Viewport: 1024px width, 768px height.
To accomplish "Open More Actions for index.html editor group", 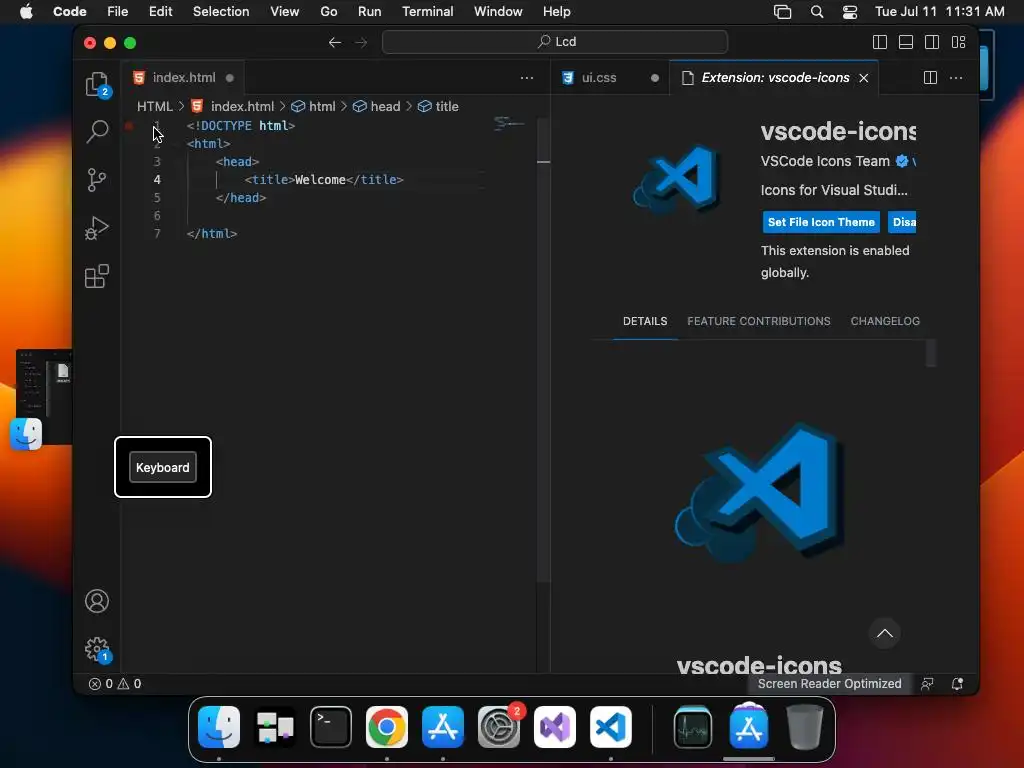I will [x=527, y=78].
